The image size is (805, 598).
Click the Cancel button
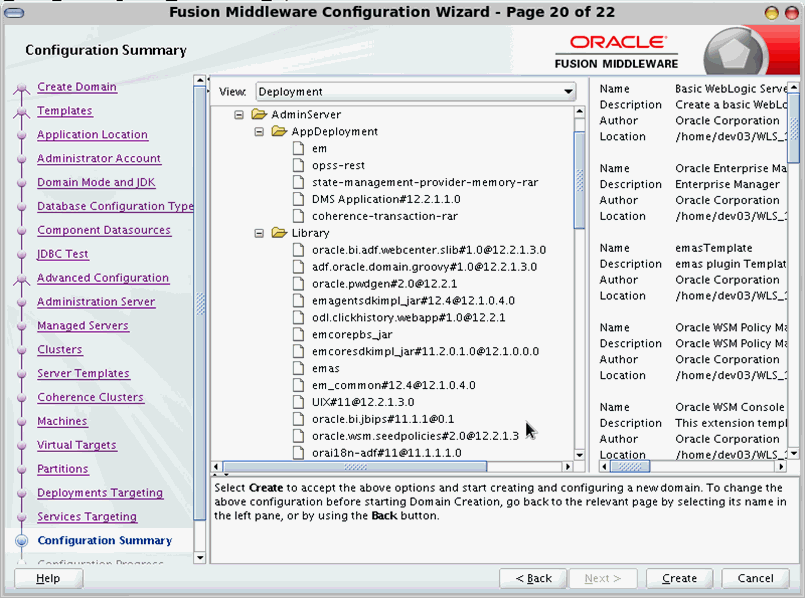pyautogui.click(x=755, y=578)
